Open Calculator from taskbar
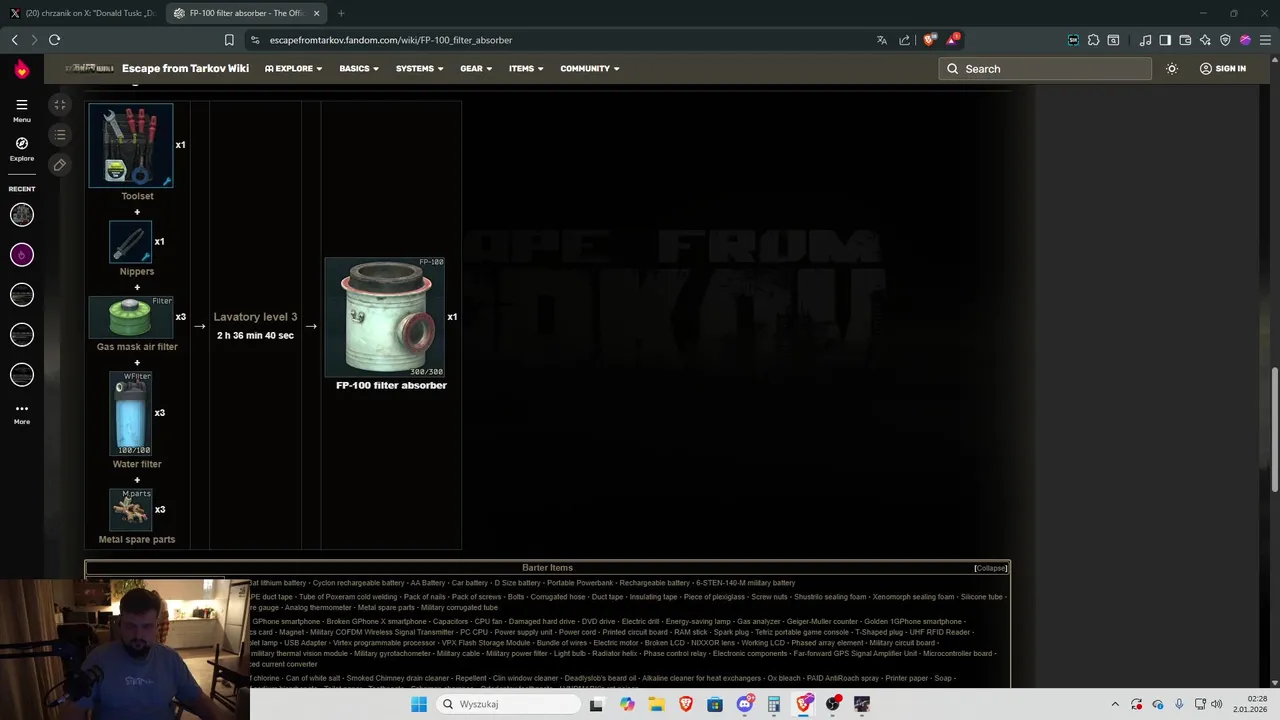This screenshot has height=720, width=1280. pyautogui.click(x=774, y=704)
